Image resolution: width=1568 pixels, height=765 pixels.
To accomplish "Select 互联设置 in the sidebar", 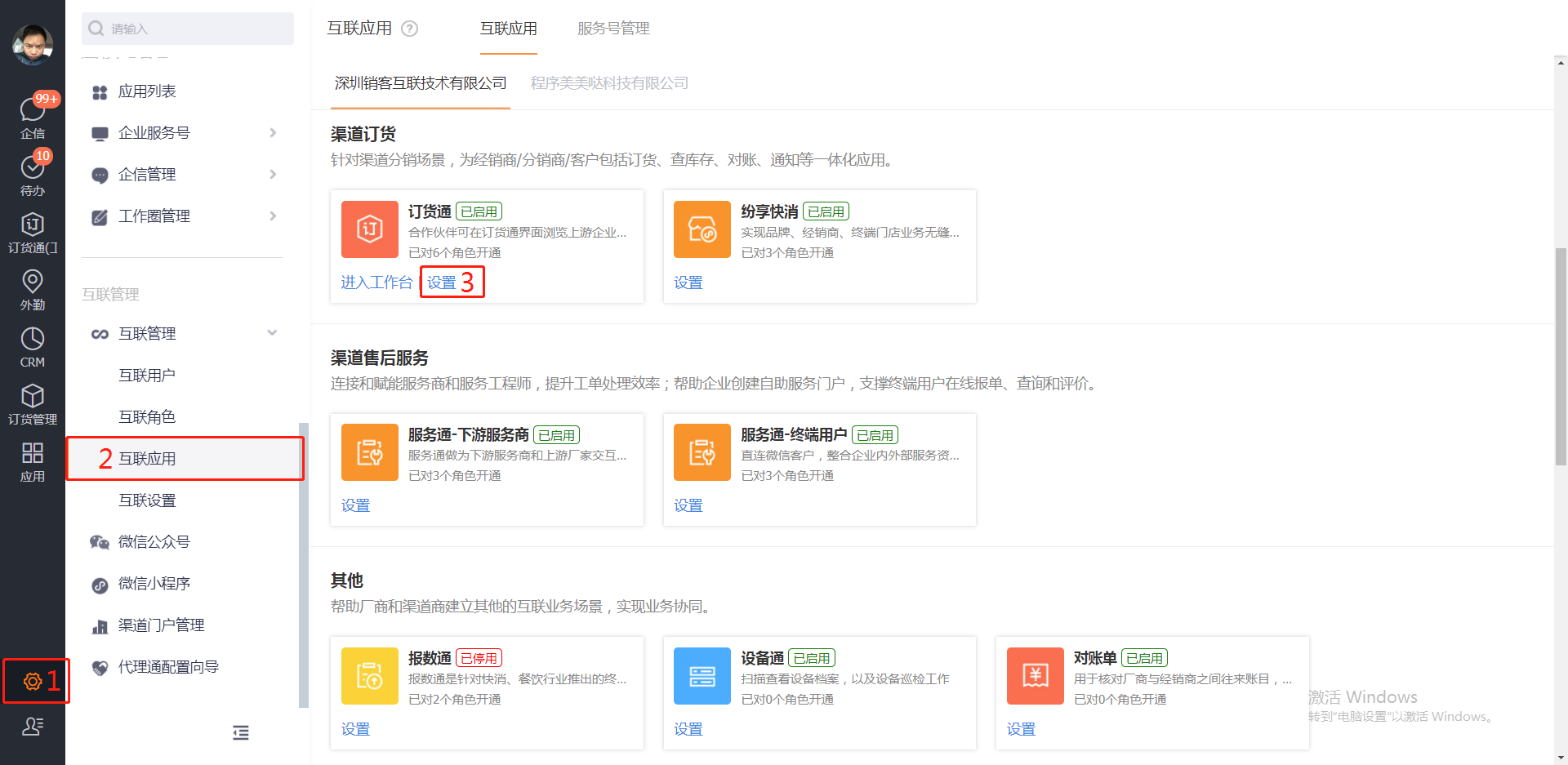I will [x=147, y=500].
